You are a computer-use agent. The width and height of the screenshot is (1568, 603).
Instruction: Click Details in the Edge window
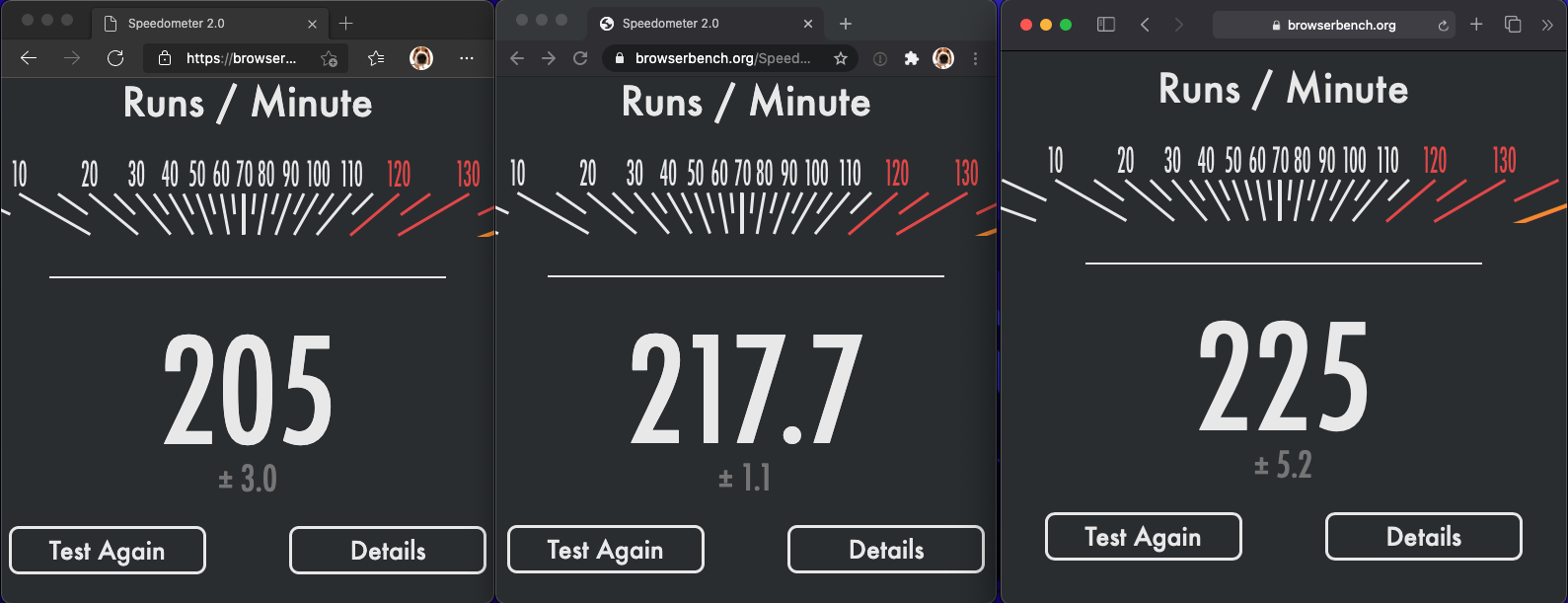click(388, 551)
